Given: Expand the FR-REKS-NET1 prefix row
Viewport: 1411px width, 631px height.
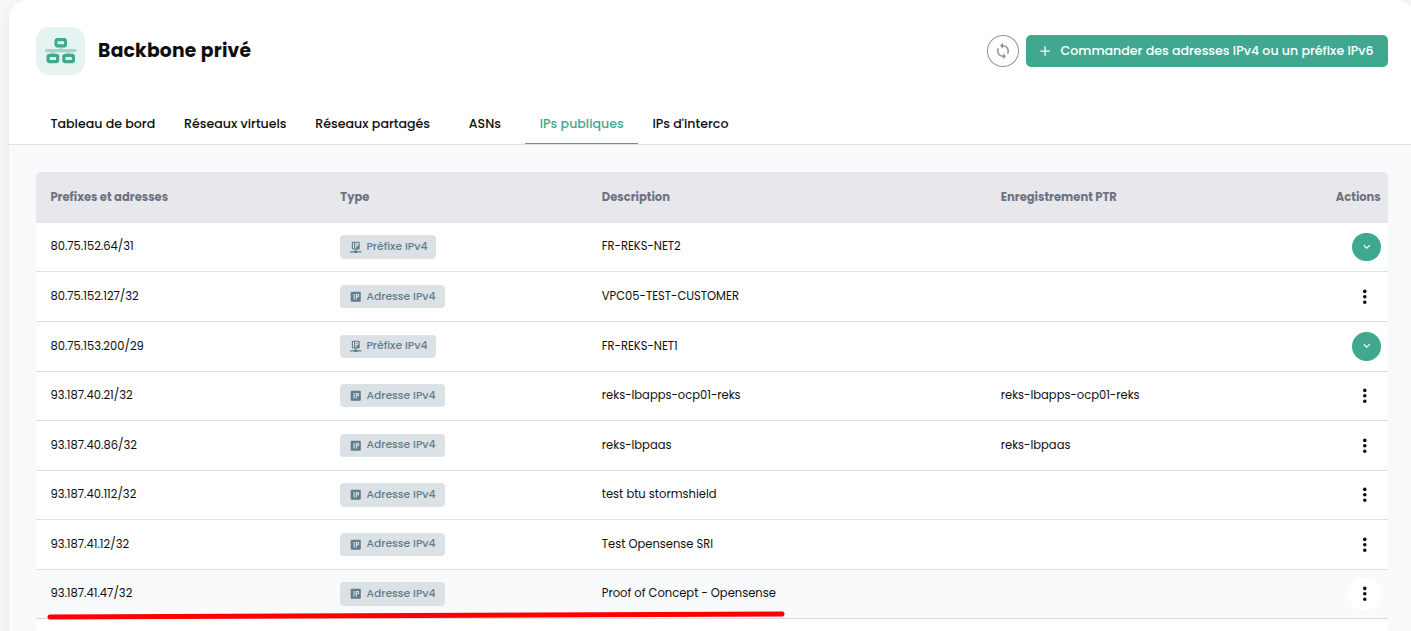Looking at the screenshot, I should coord(1366,347).
